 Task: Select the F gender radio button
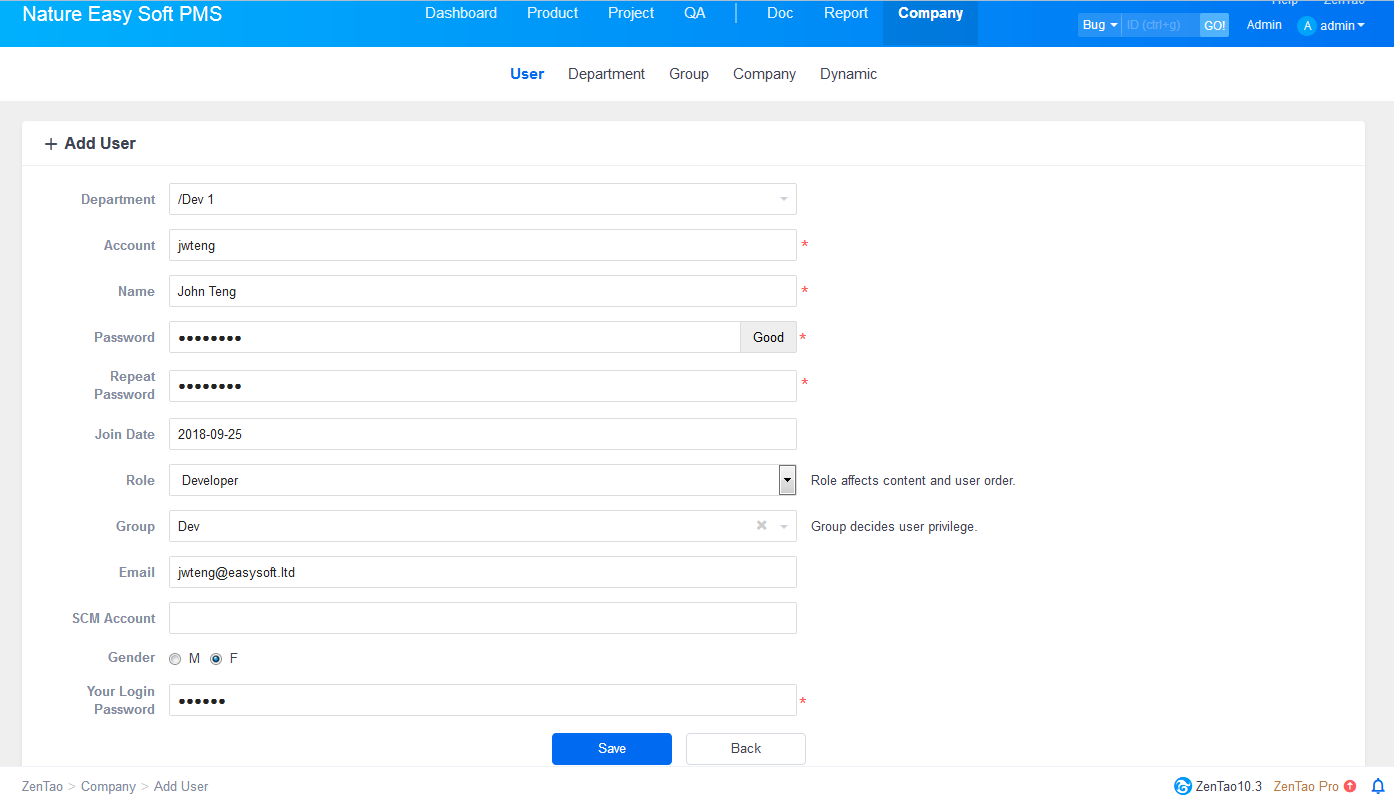pyautogui.click(x=216, y=659)
